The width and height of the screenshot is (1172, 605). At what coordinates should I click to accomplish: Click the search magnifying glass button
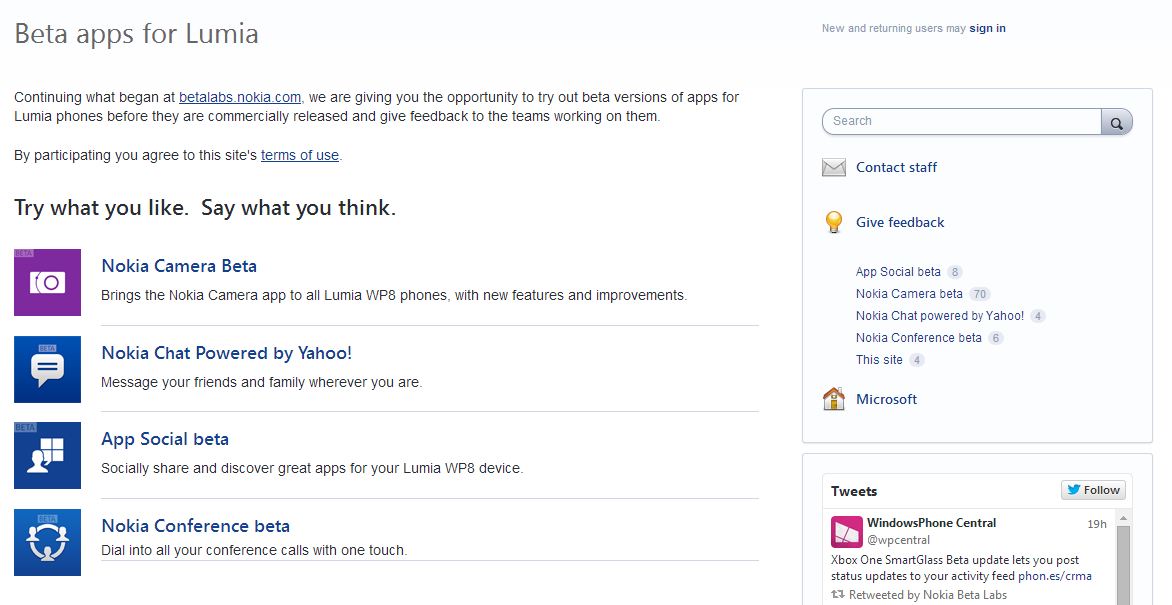[x=1116, y=122]
